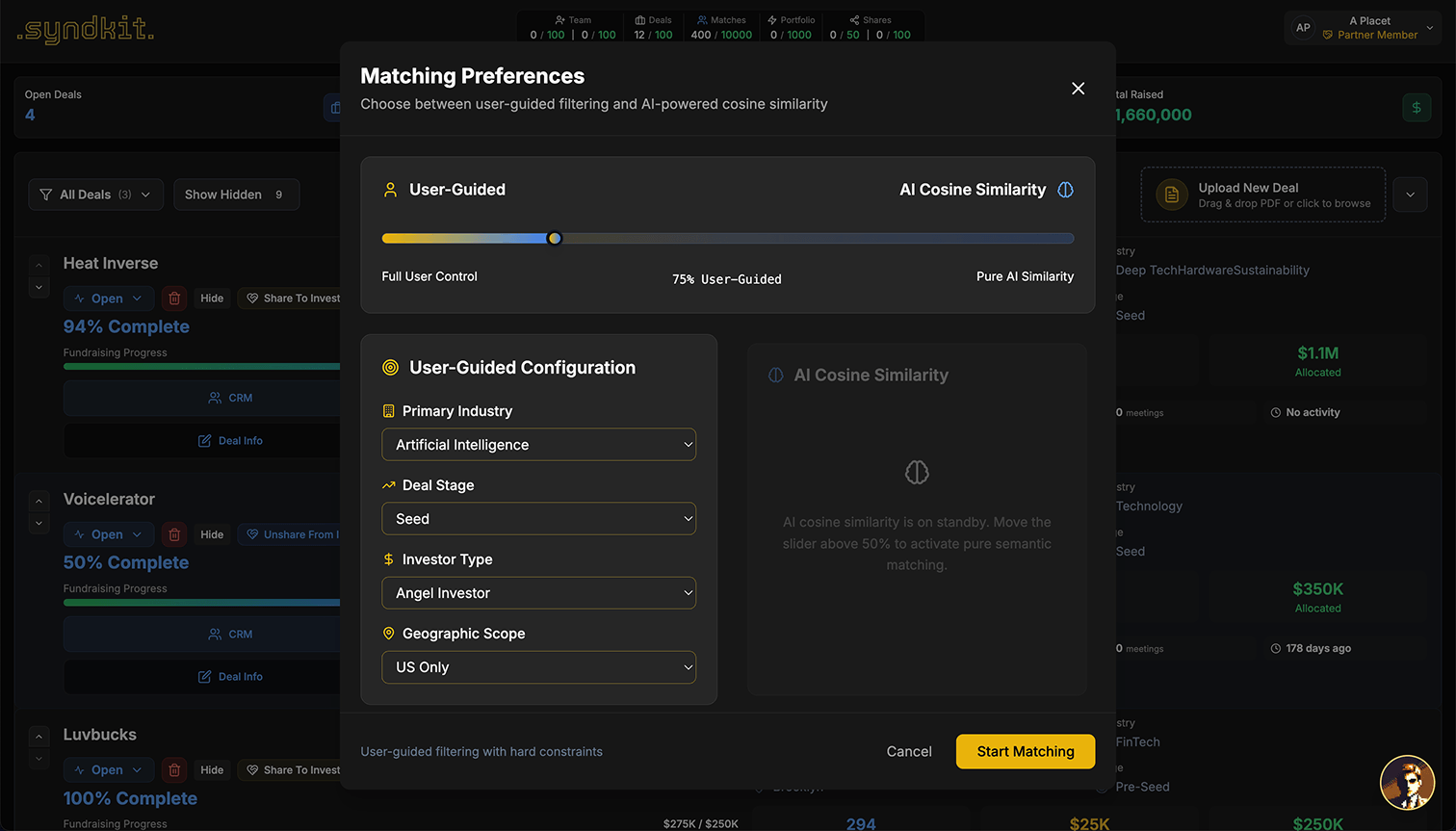Open the Heat Inverse status Open dropdown
Image resolution: width=1456 pixels, height=831 pixels.
108,299
